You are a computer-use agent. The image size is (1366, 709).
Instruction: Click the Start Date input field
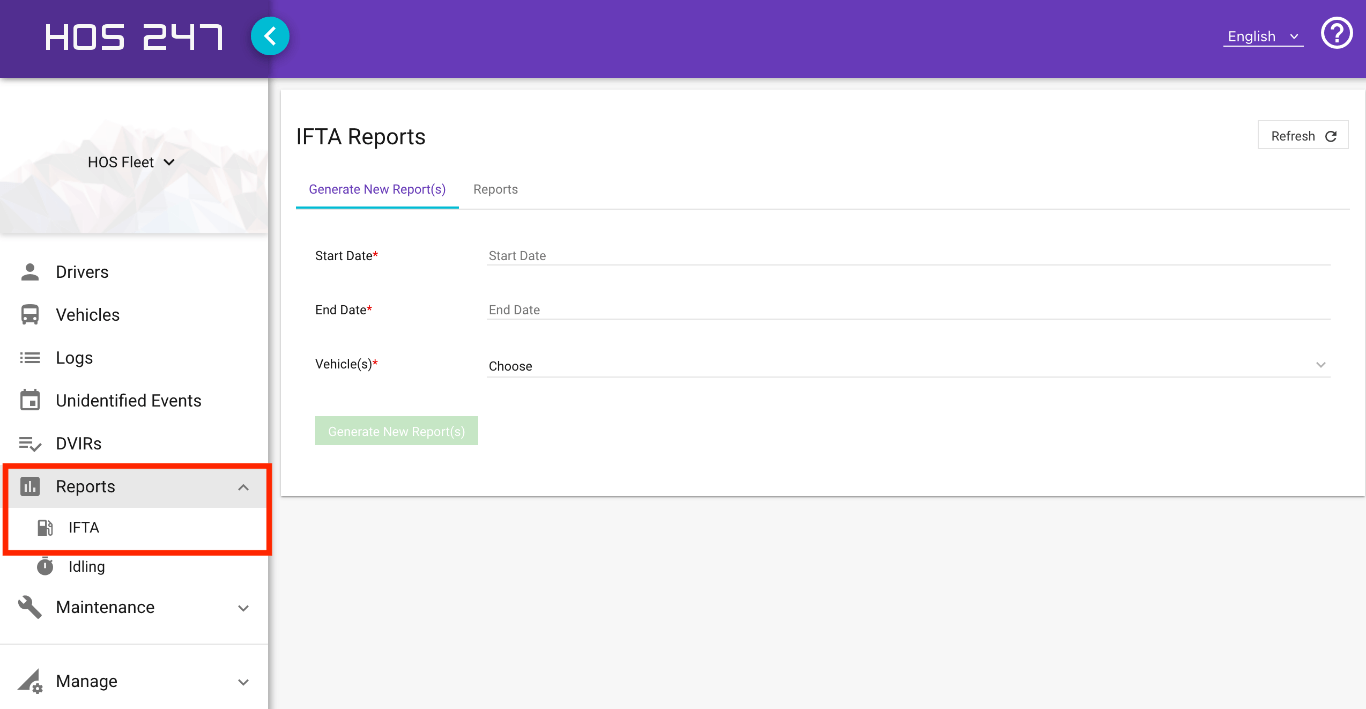click(908, 255)
